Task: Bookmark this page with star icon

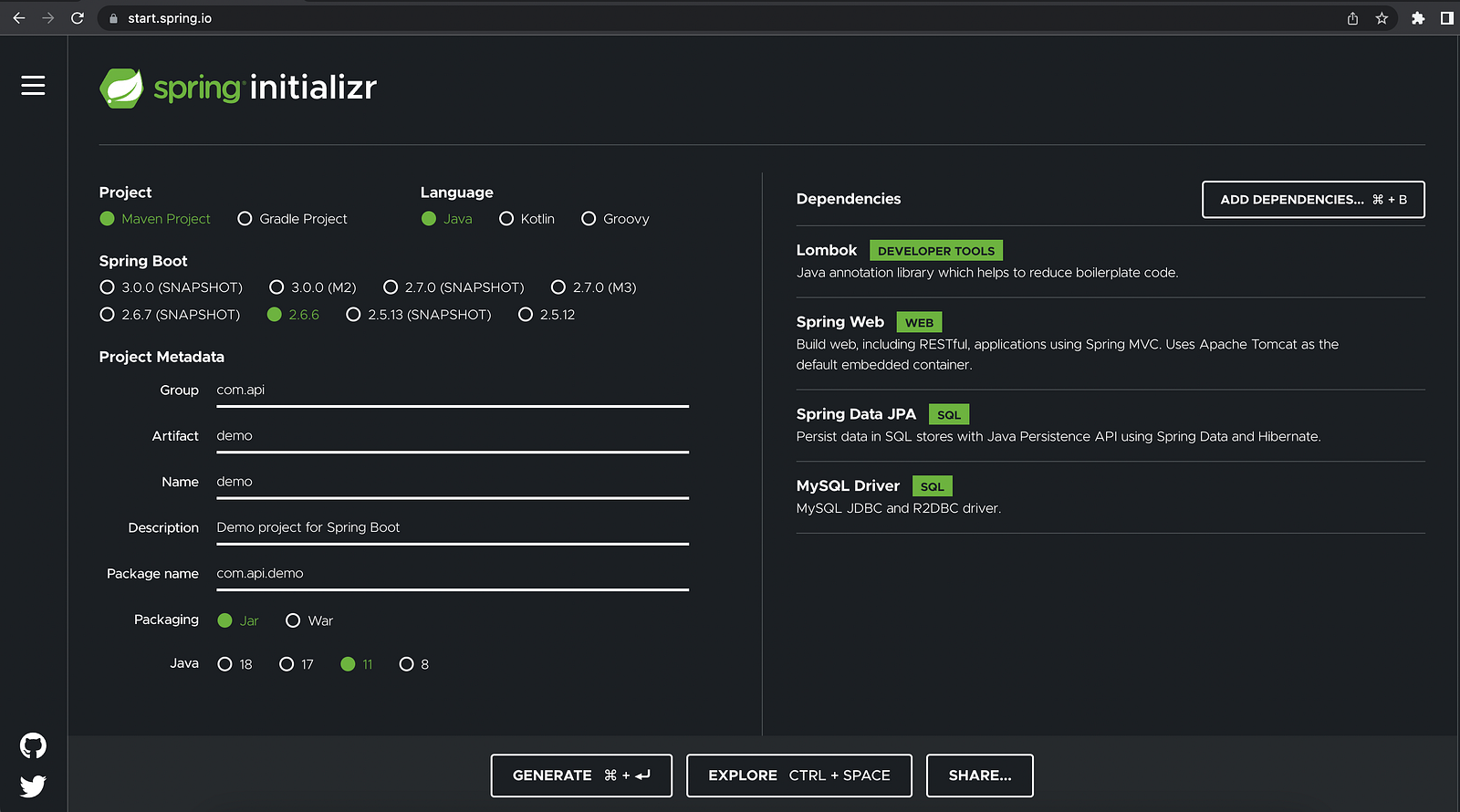Action: pos(1382,18)
